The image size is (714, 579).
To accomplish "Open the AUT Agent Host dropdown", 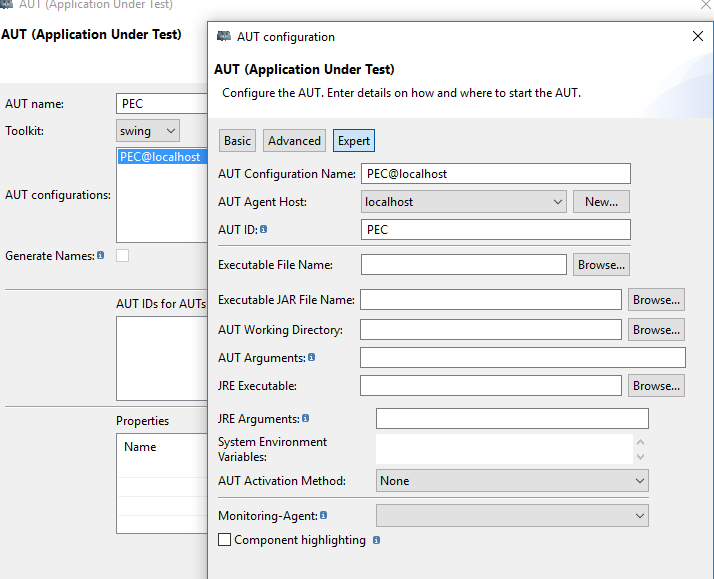I will (464, 202).
